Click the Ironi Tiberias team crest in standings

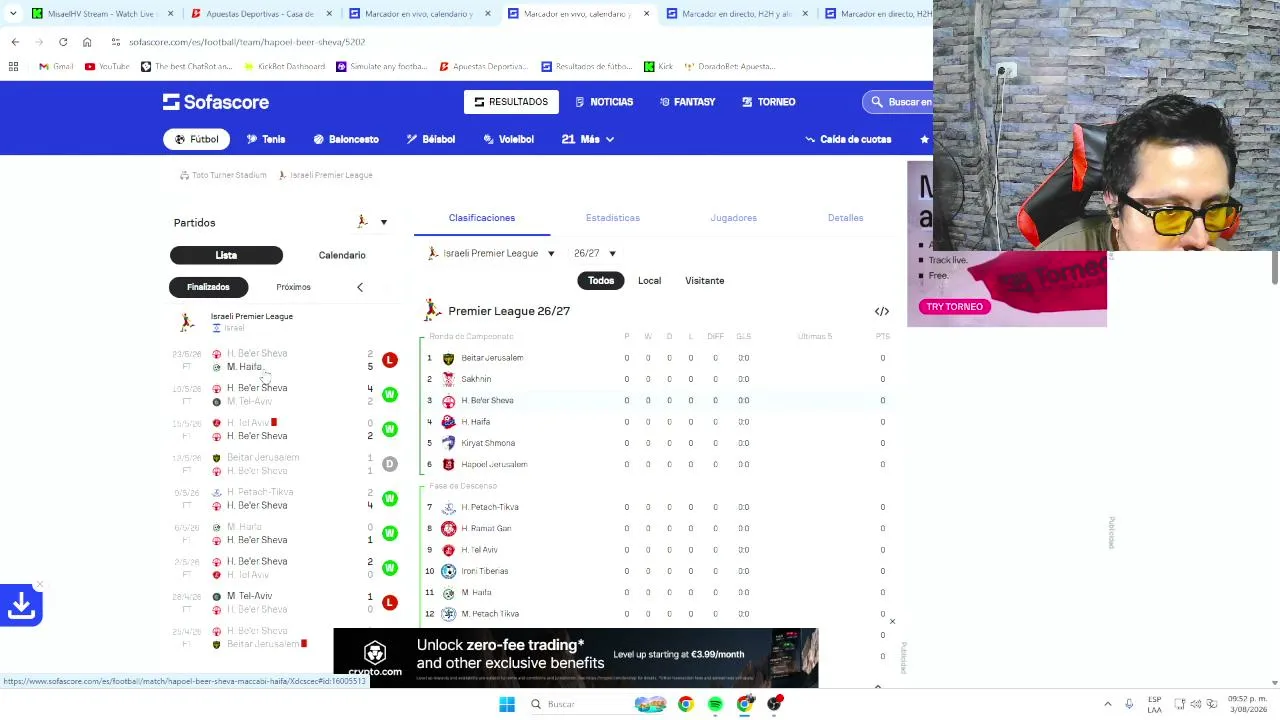pos(449,571)
